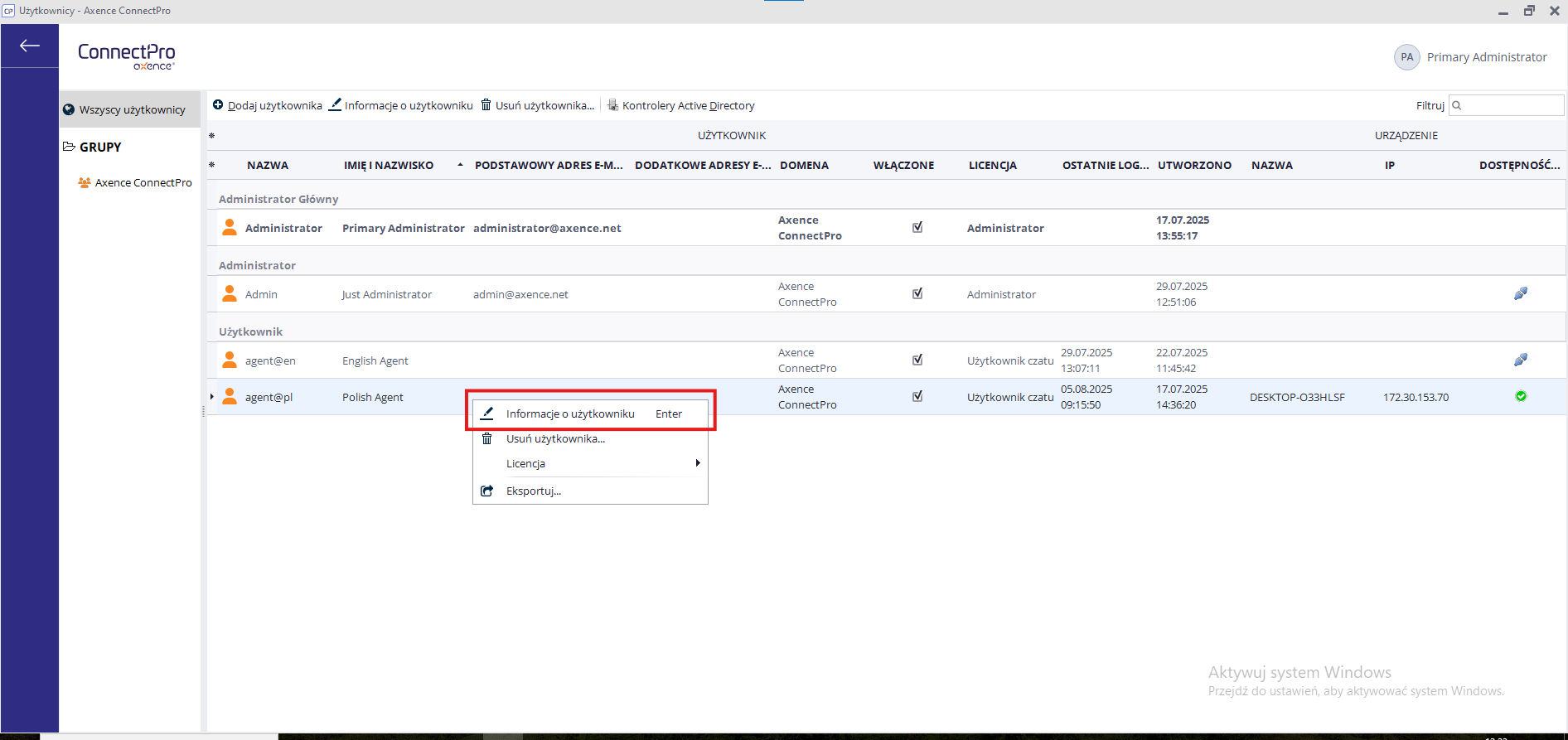
Task: Select Wszyscy użytkownicy in the sidebar
Action: pyautogui.click(x=130, y=109)
